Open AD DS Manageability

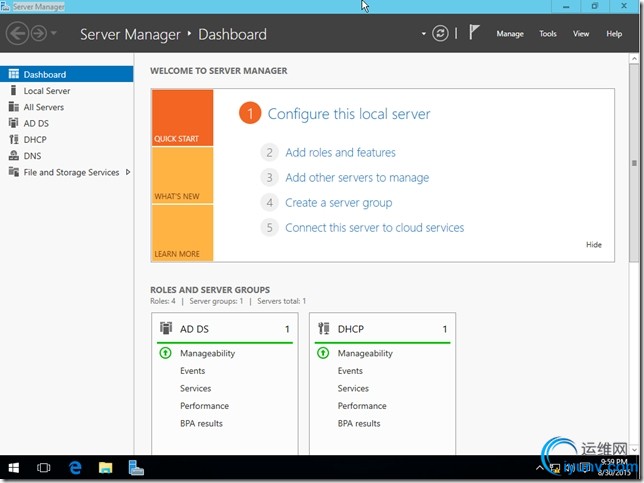207,353
